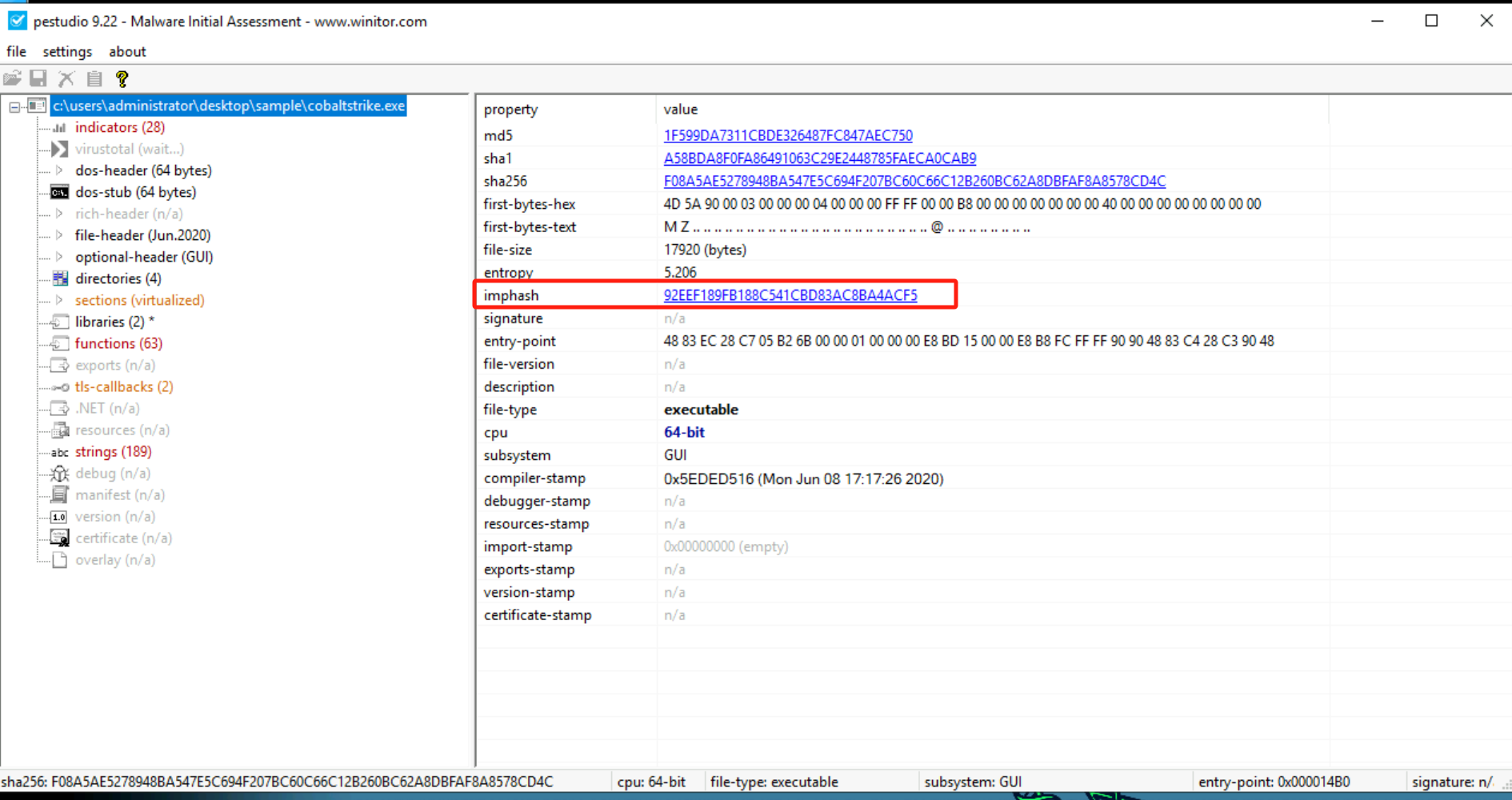
Task: Click the resources (n/a) node icon
Action: pos(60,430)
